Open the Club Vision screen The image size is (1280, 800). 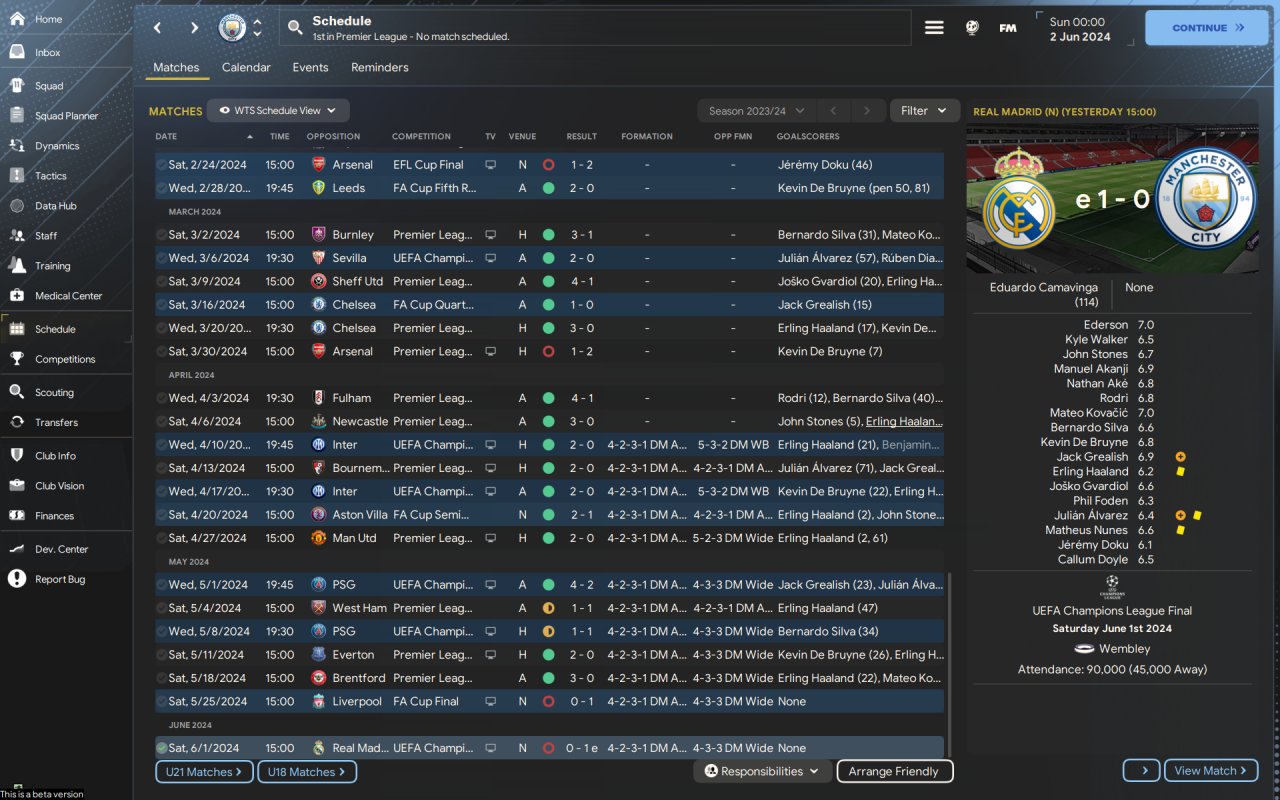[66, 486]
